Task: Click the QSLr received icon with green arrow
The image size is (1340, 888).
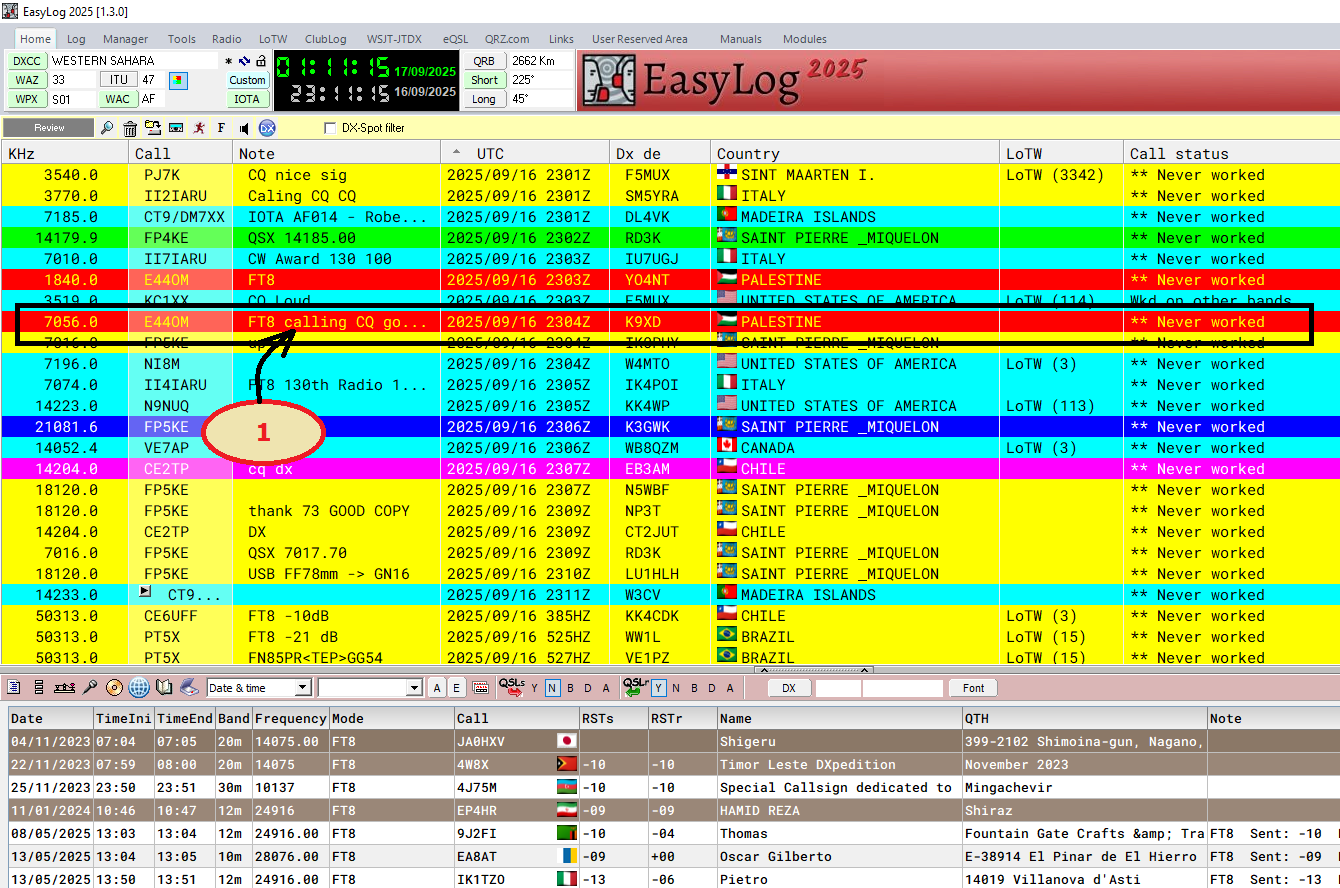Action: click(x=636, y=688)
